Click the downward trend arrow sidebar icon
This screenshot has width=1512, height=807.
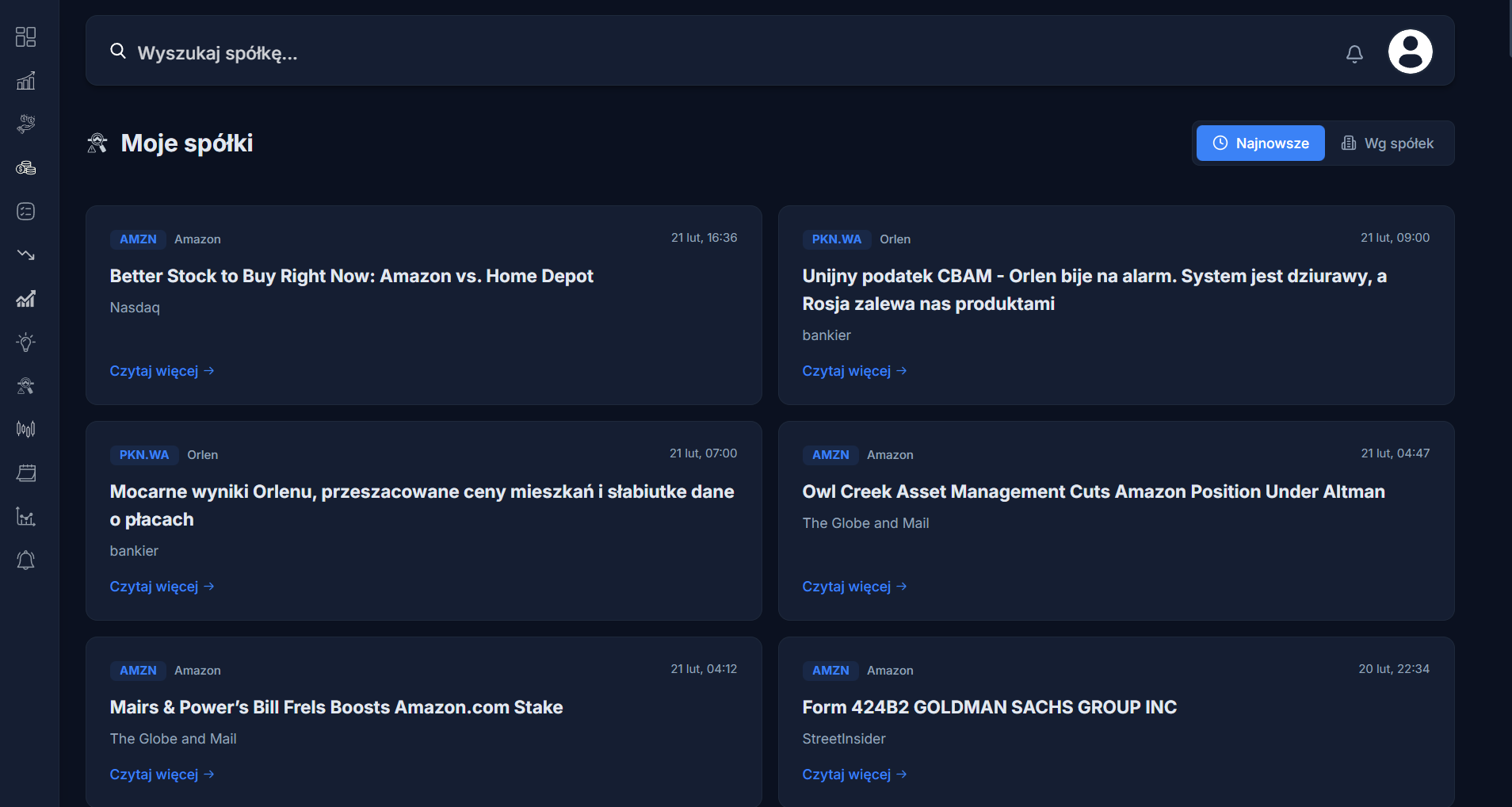pos(25,255)
